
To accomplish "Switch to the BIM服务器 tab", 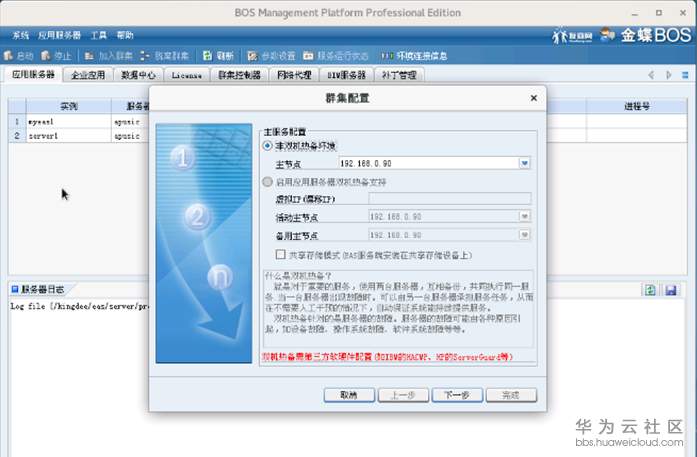I will click(x=346, y=75).
